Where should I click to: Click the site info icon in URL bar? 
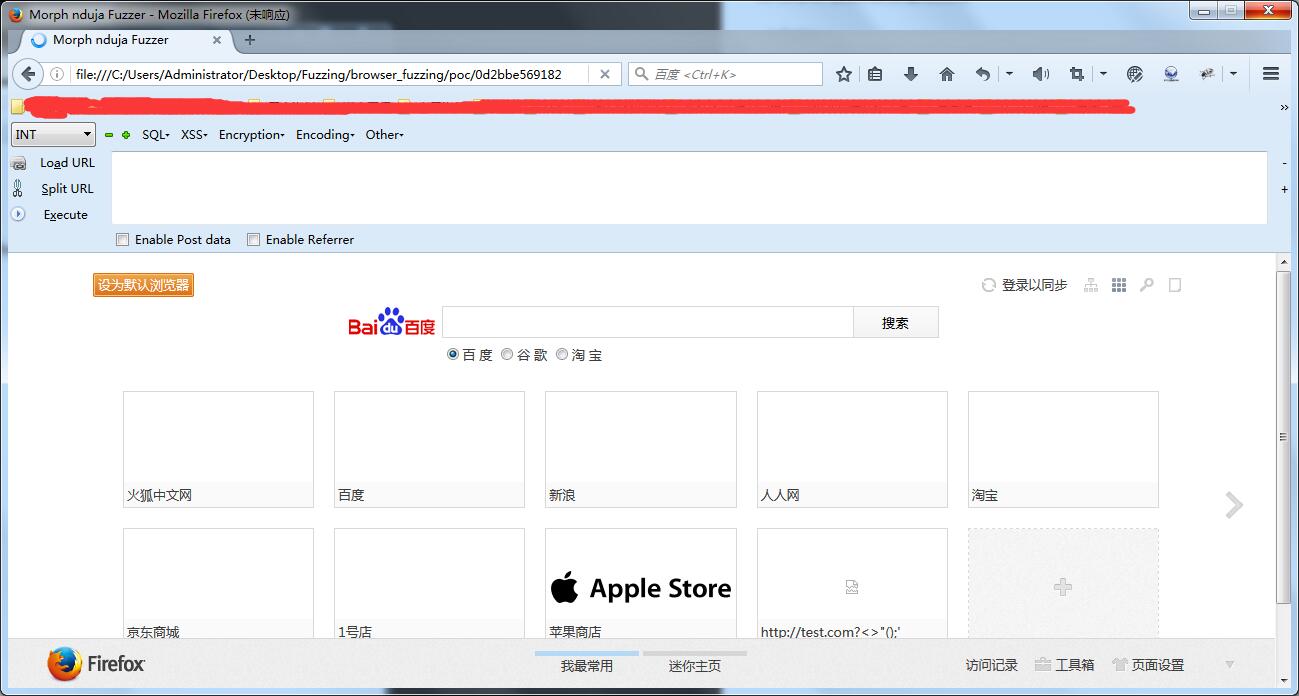click(57, 74)
